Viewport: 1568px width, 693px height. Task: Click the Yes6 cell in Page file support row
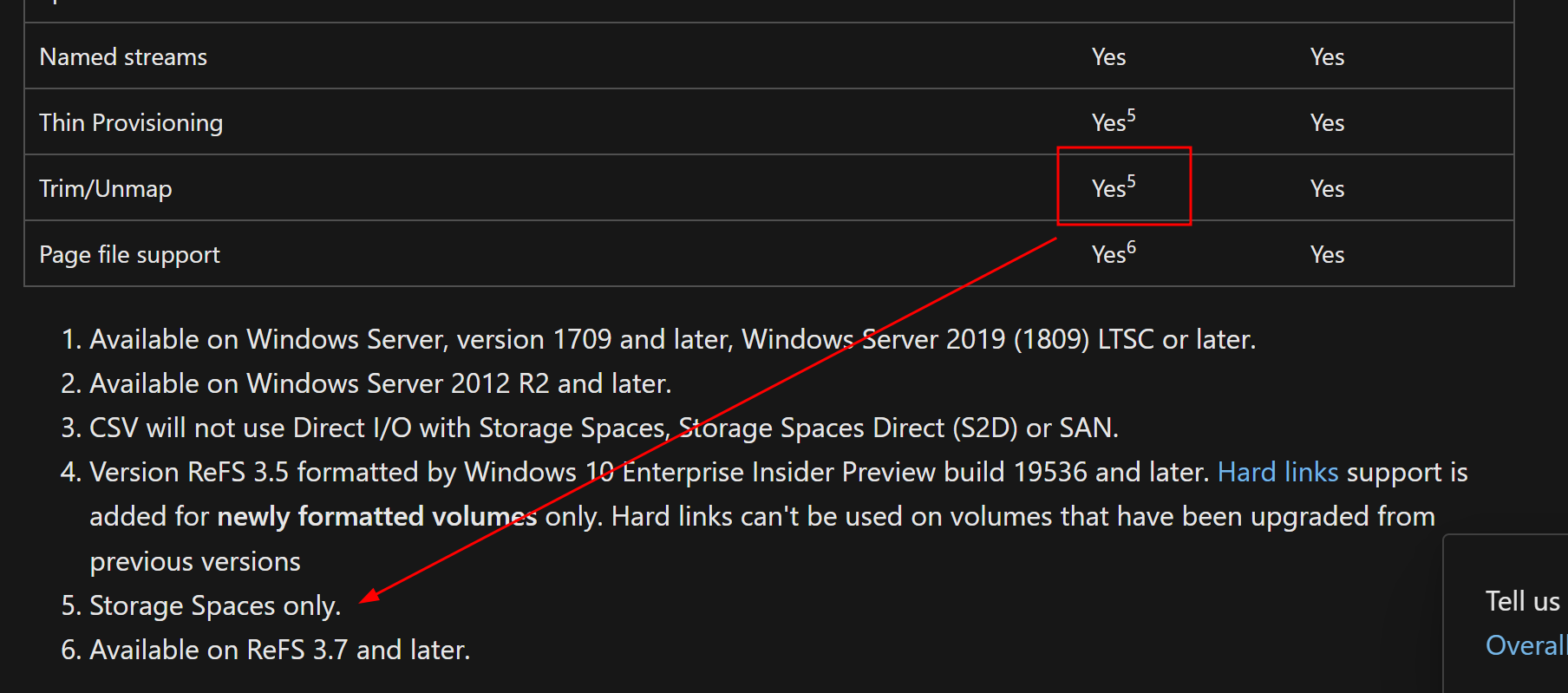pos(1114,252)
